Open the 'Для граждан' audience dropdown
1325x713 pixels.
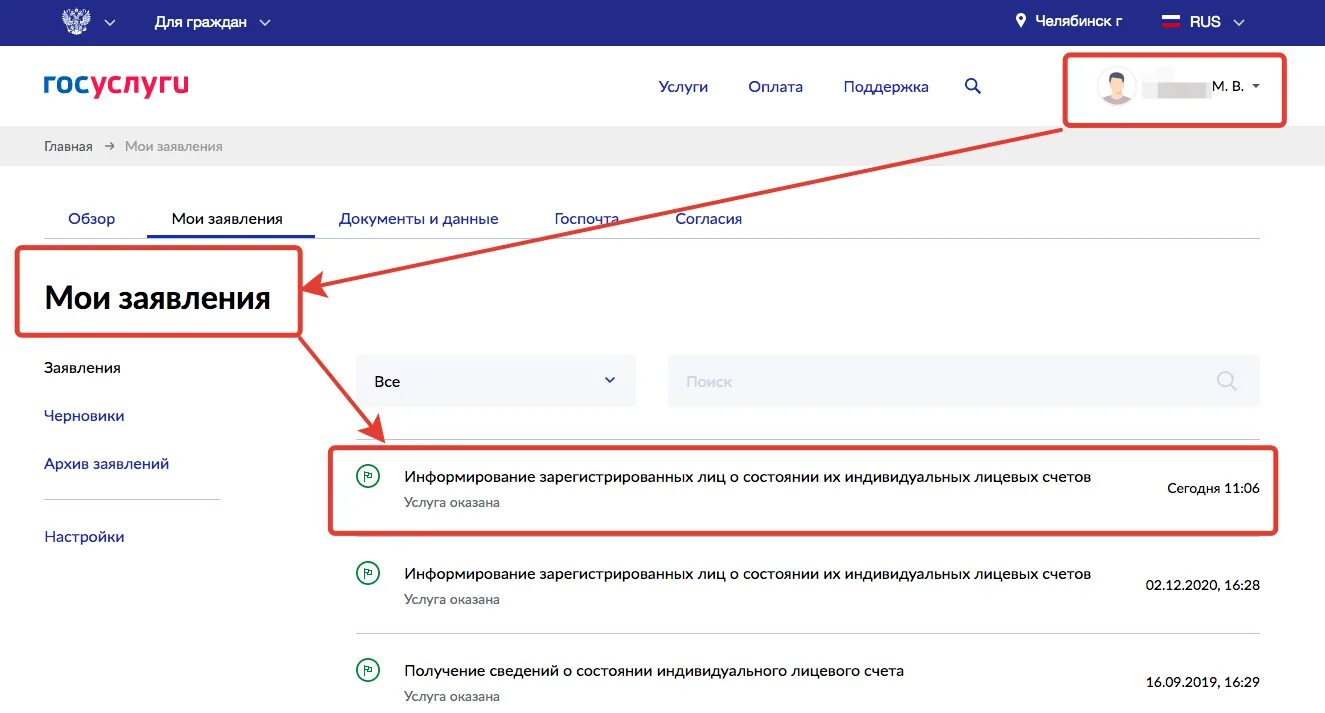(212, 22)
